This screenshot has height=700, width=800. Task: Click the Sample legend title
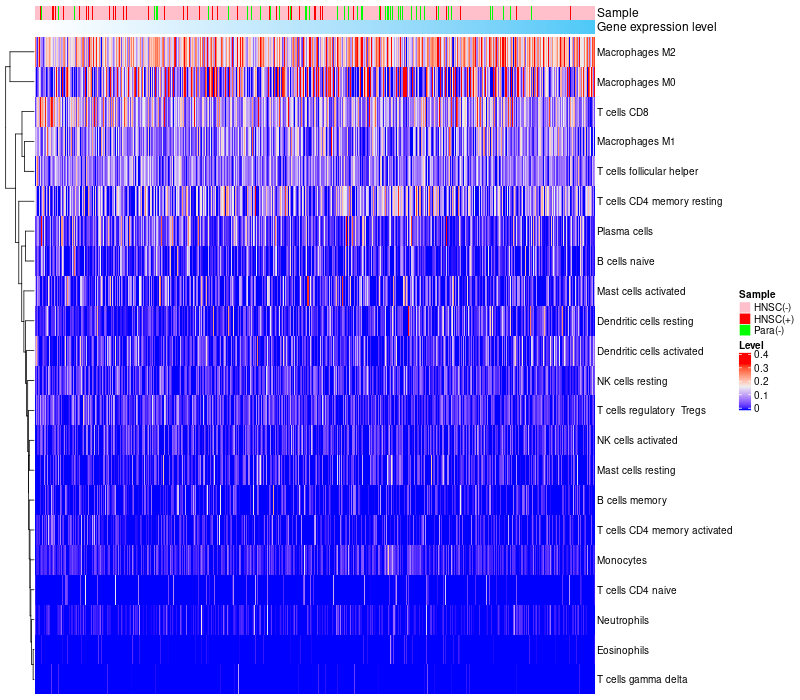[x=756, y=294]
